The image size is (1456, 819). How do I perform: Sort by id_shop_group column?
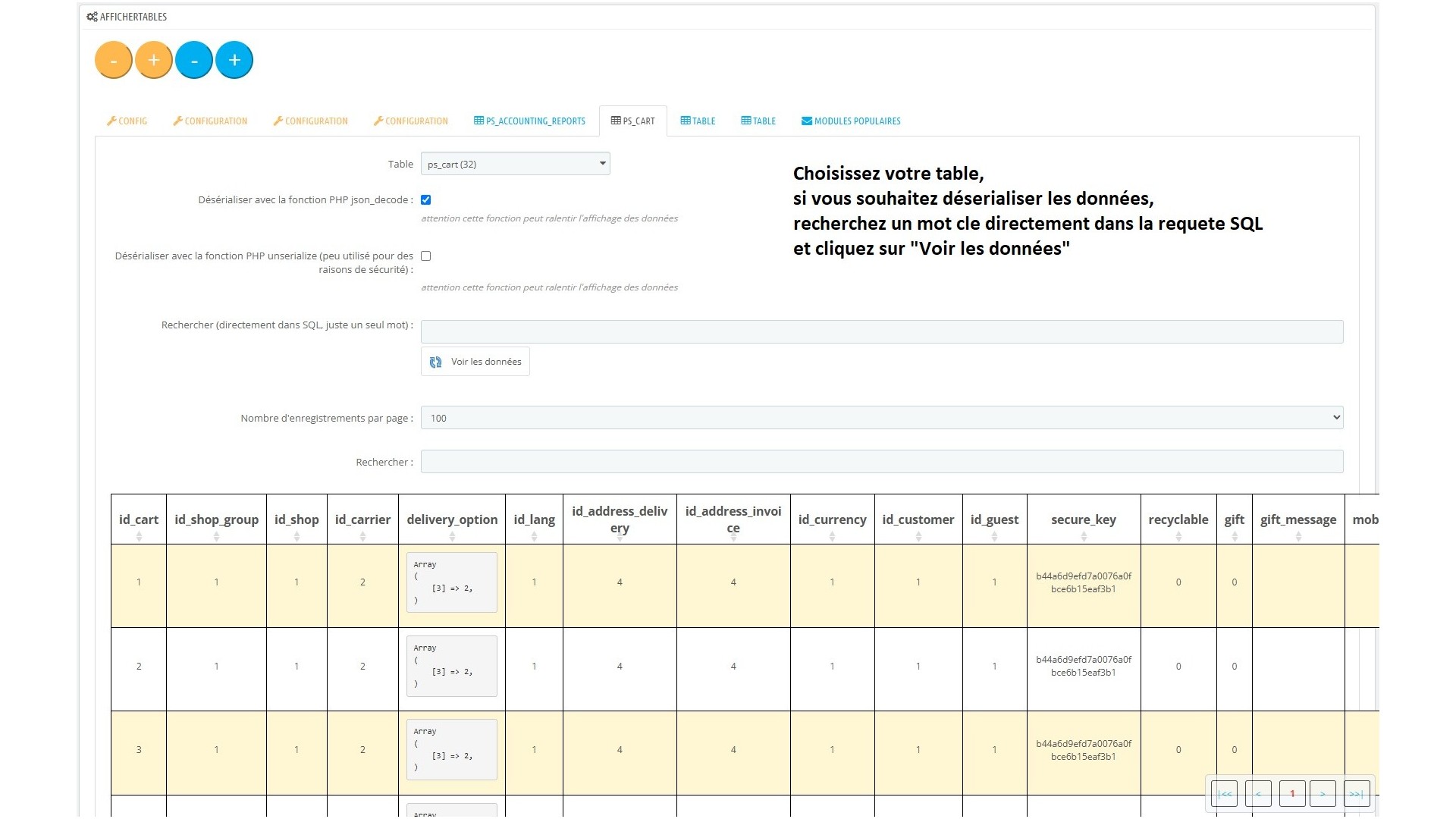click(x=216, y=520)
